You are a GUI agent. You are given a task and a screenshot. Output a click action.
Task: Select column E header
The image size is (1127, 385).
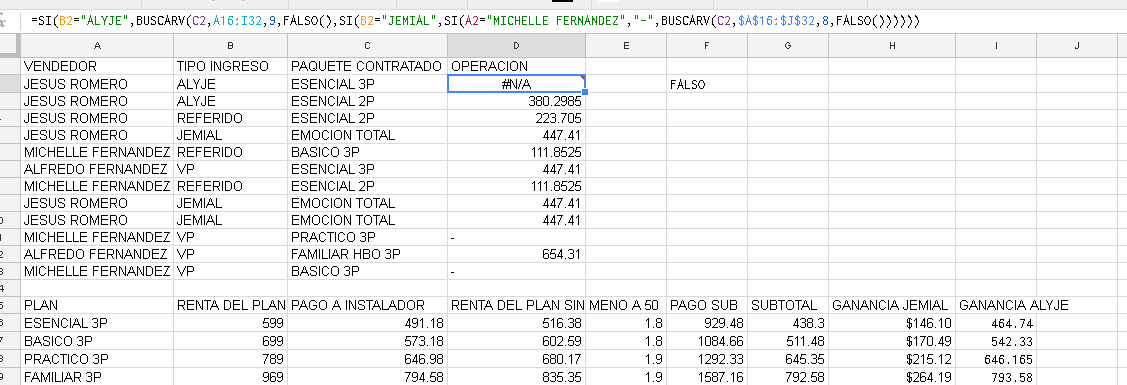(626, 46)
